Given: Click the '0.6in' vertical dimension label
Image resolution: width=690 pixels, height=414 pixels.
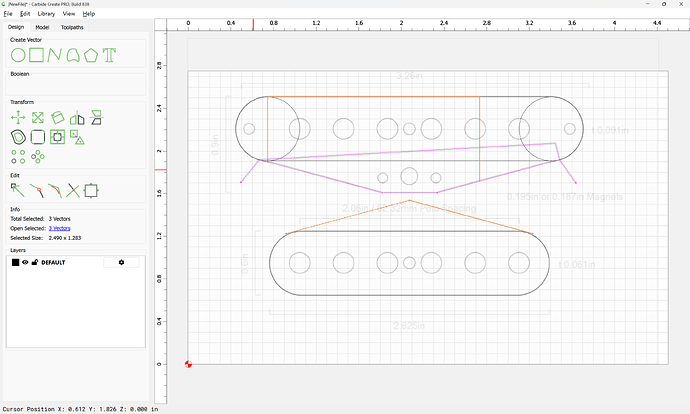Looking at the screenshot, I should [245, 264].
